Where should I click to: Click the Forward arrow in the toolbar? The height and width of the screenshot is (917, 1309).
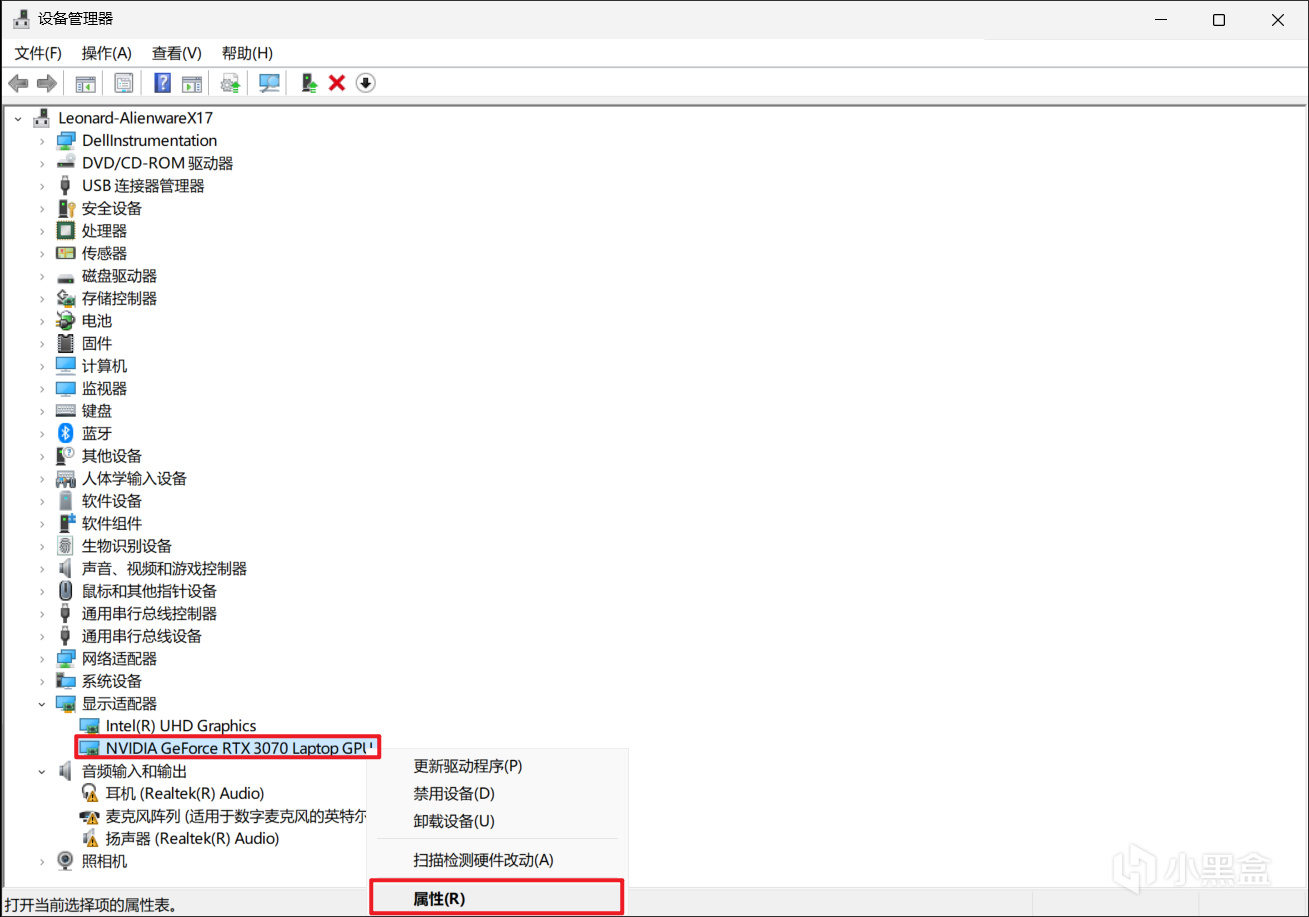(46, 83)
